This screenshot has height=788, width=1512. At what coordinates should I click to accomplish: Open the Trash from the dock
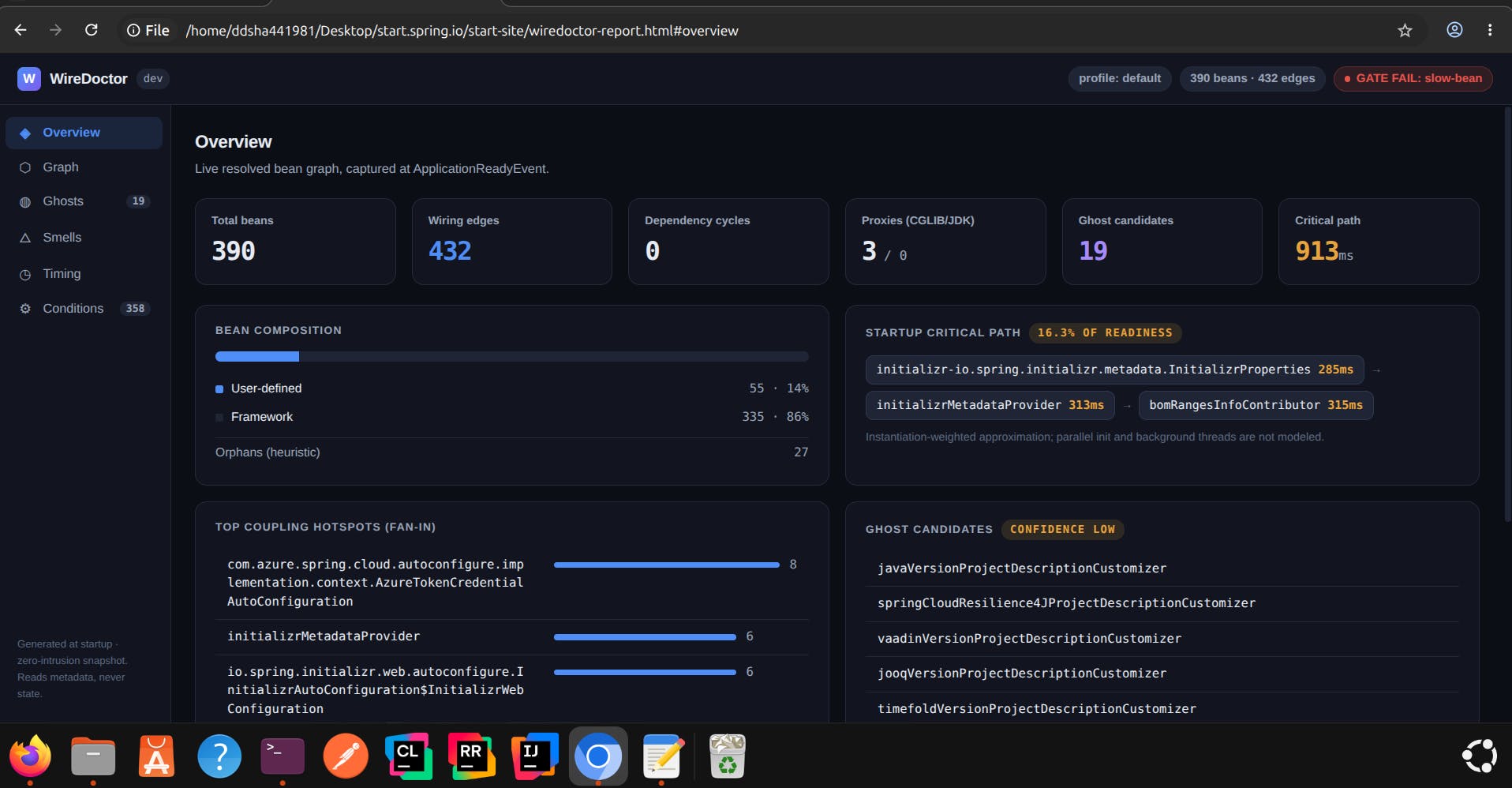728,756
